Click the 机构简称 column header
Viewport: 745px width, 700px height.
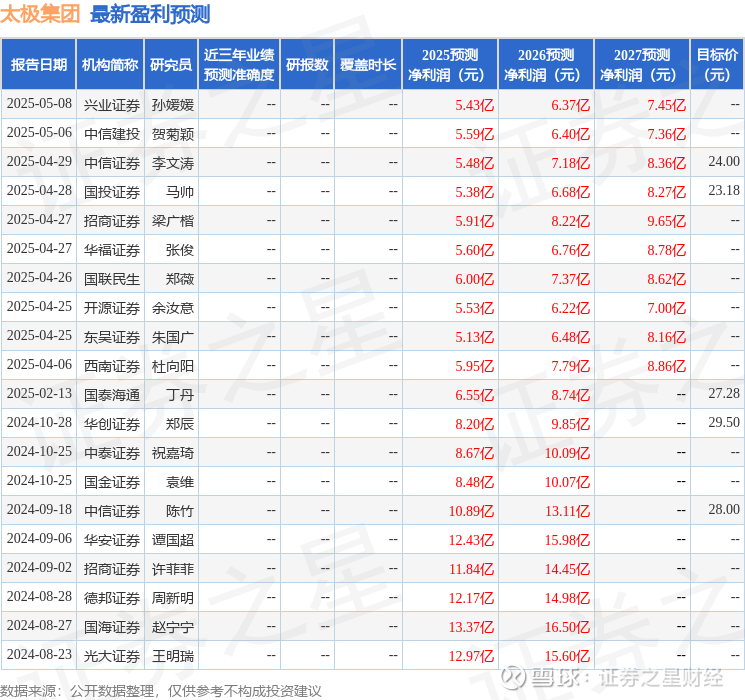coord(110,65)
